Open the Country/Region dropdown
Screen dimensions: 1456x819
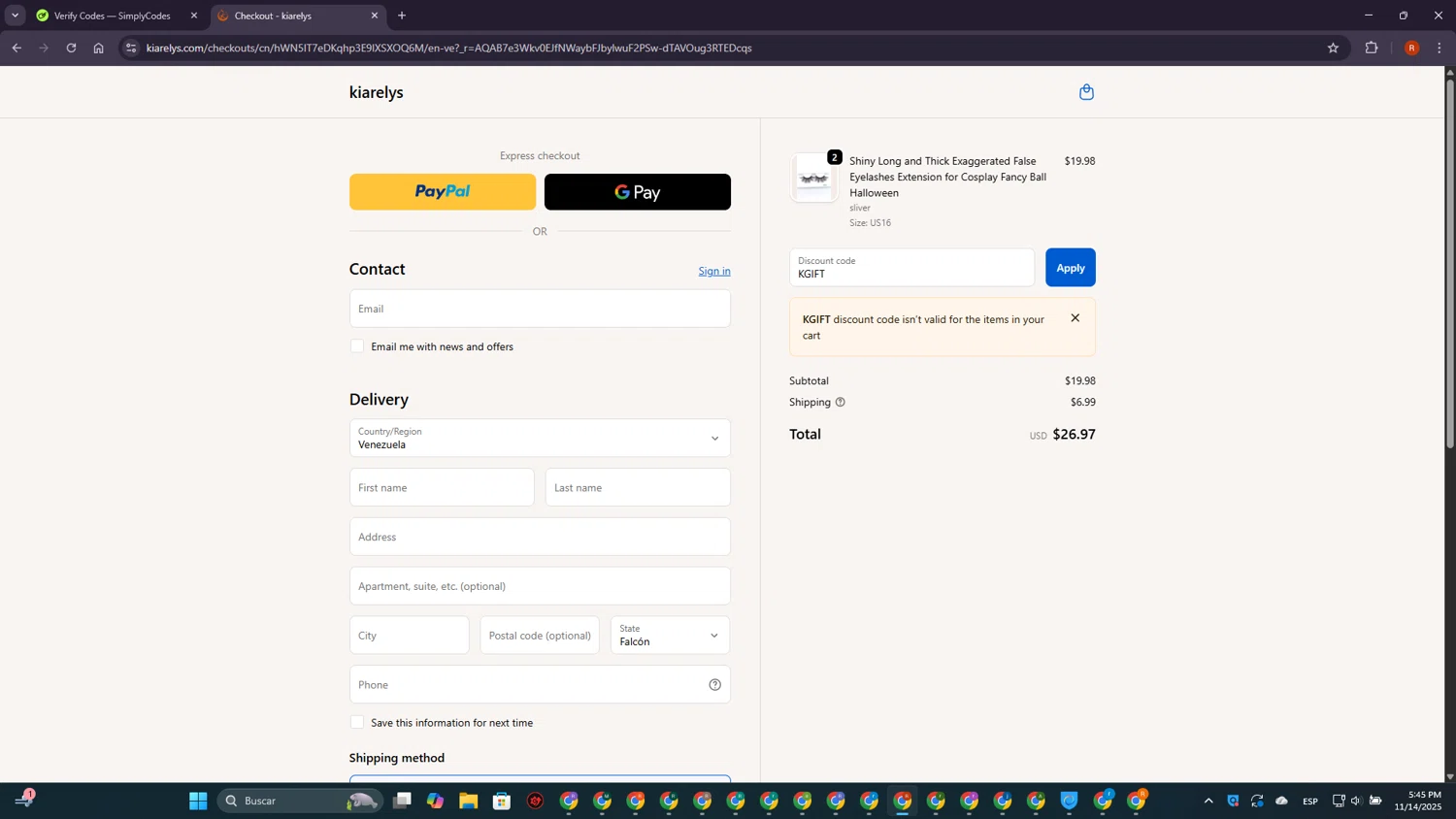click(540, 438)
